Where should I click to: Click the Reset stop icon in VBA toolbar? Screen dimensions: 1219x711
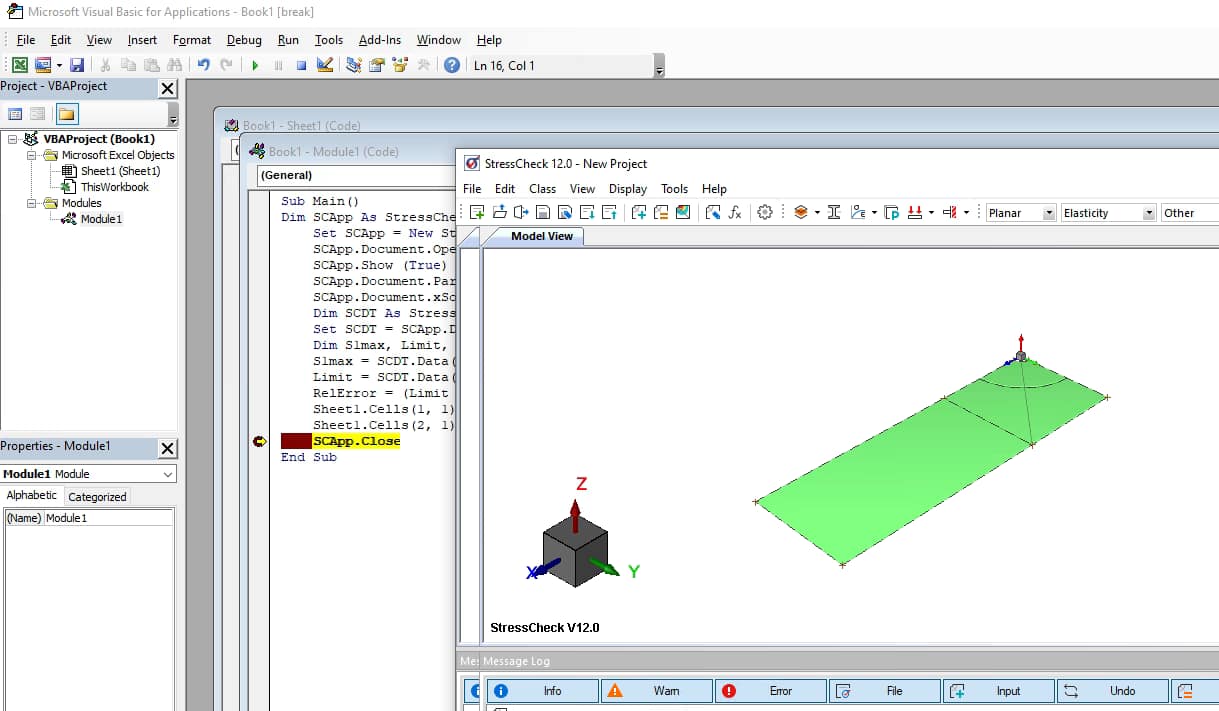tap(301, 66)
